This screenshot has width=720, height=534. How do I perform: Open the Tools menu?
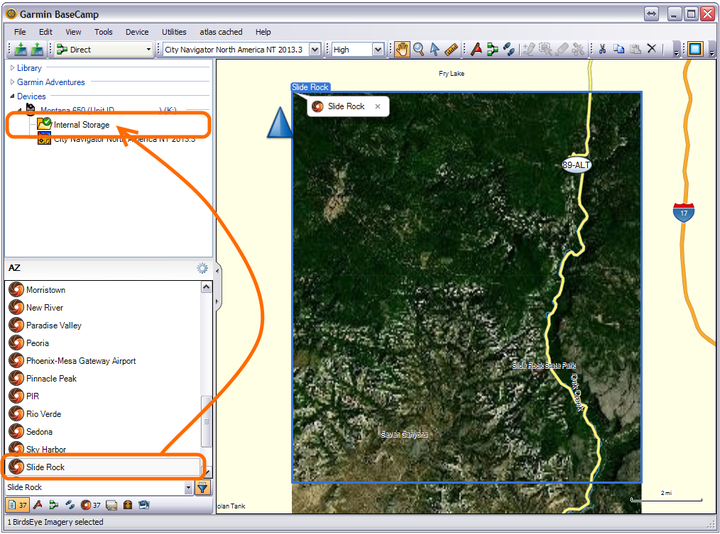point(103,32)
